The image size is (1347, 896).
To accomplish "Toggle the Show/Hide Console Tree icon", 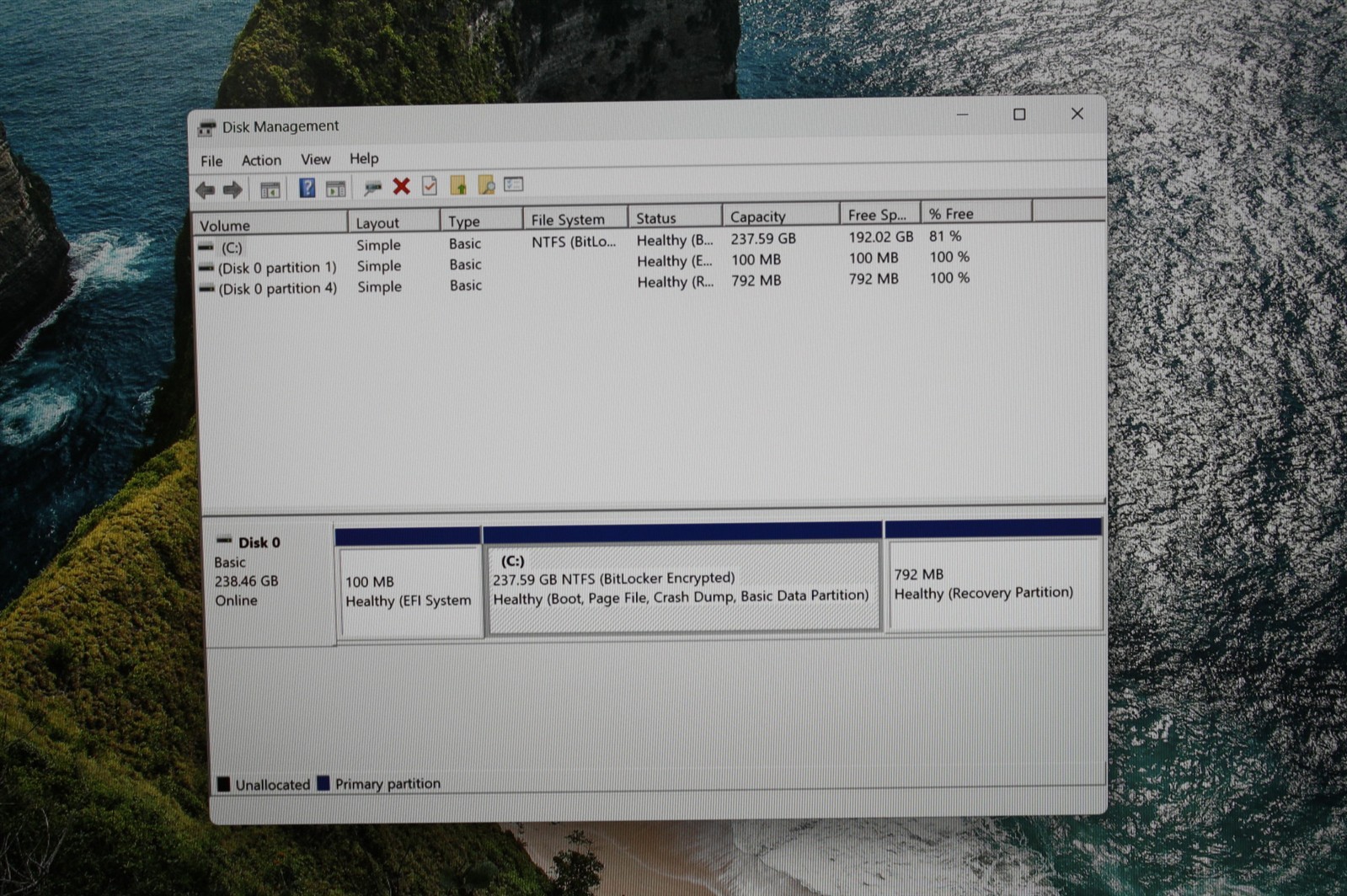I will [270, 190].
